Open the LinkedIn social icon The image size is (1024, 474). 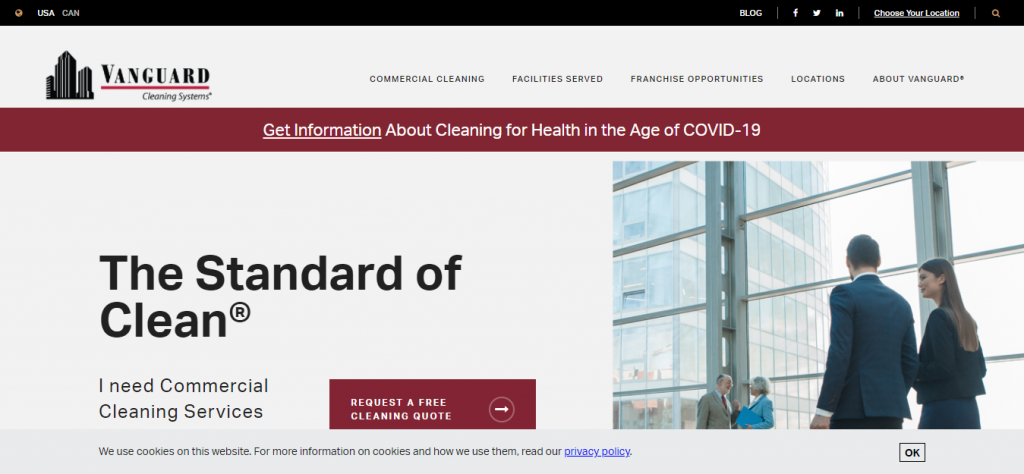pos(839,13)
